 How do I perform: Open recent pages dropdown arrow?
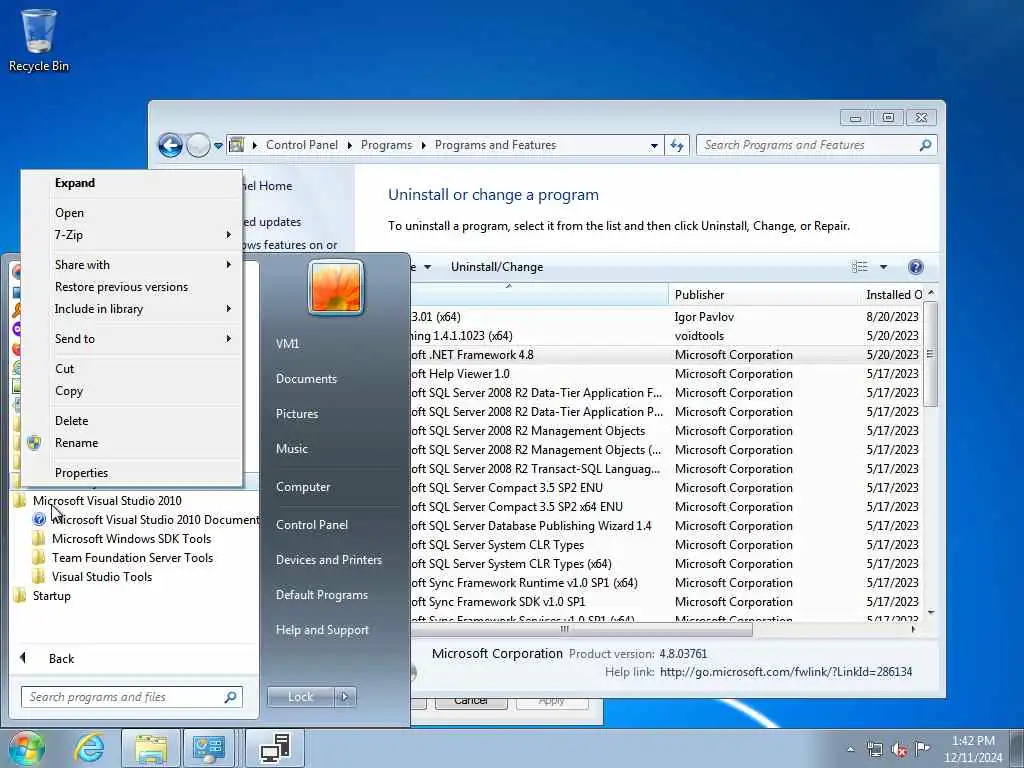click(218, 145)
